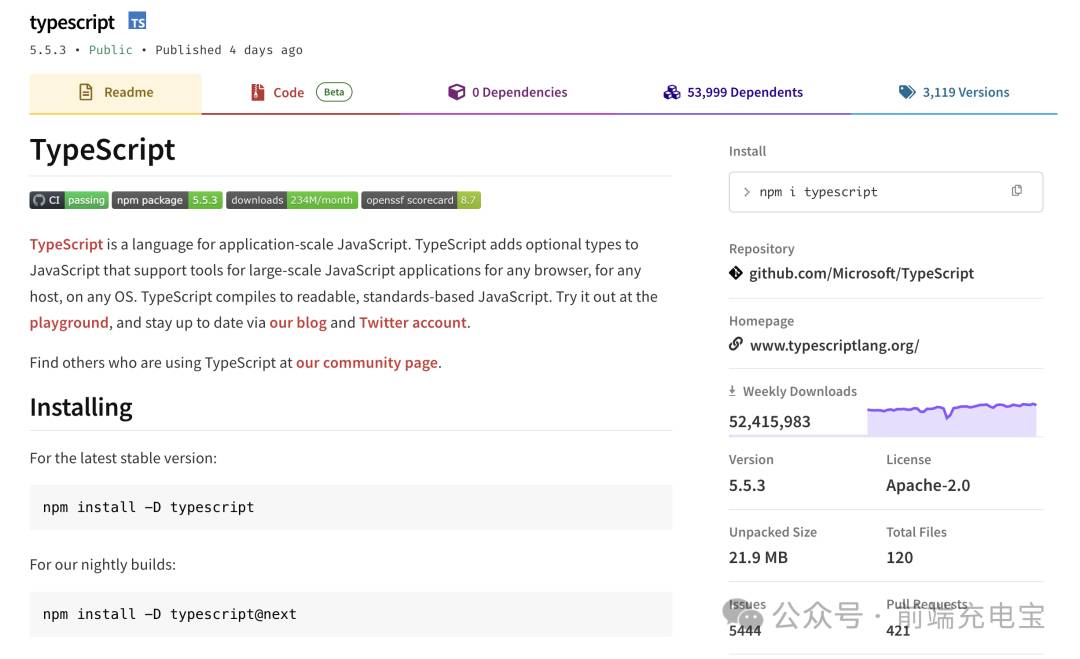
Task: Click the License label
Action: 908,459
